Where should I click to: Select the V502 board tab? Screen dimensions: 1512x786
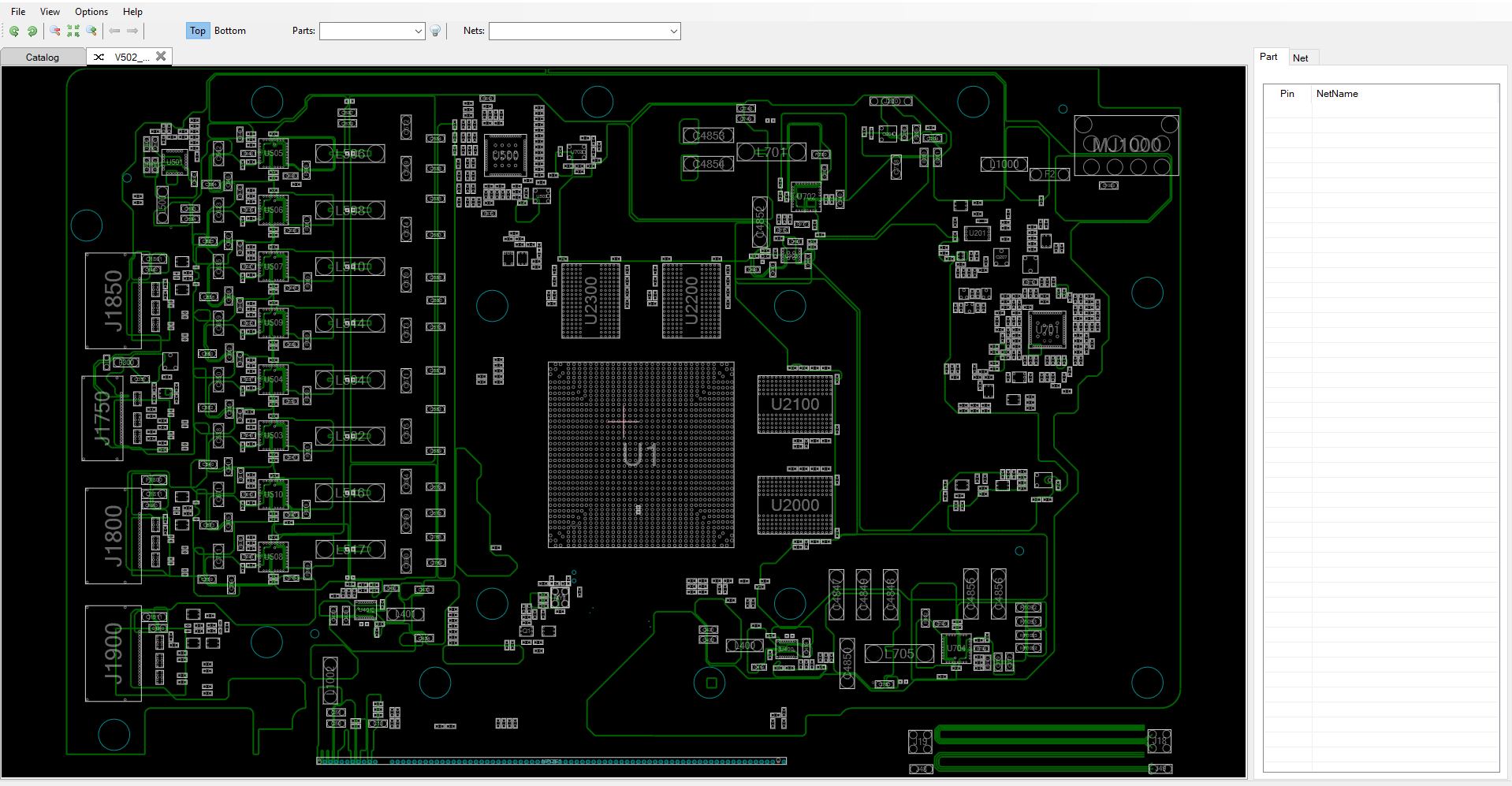coord(130,57)
